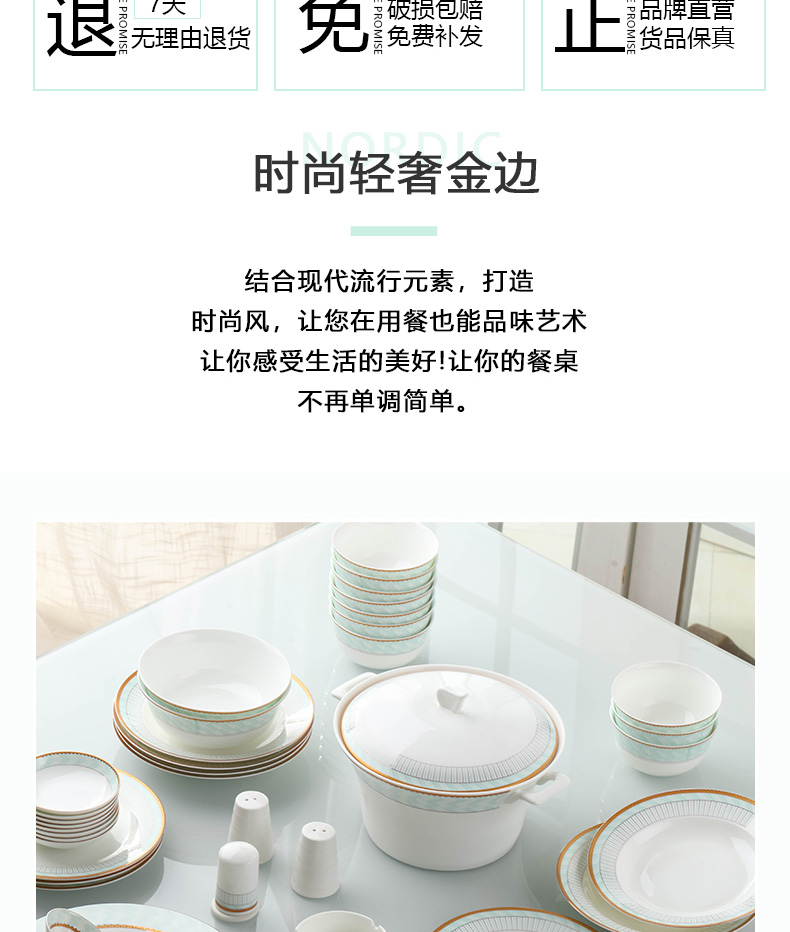The width and height of the screenshot is (790, 932).
Task: Click the tall stack of rice bowls
Action: click(384, 594)
